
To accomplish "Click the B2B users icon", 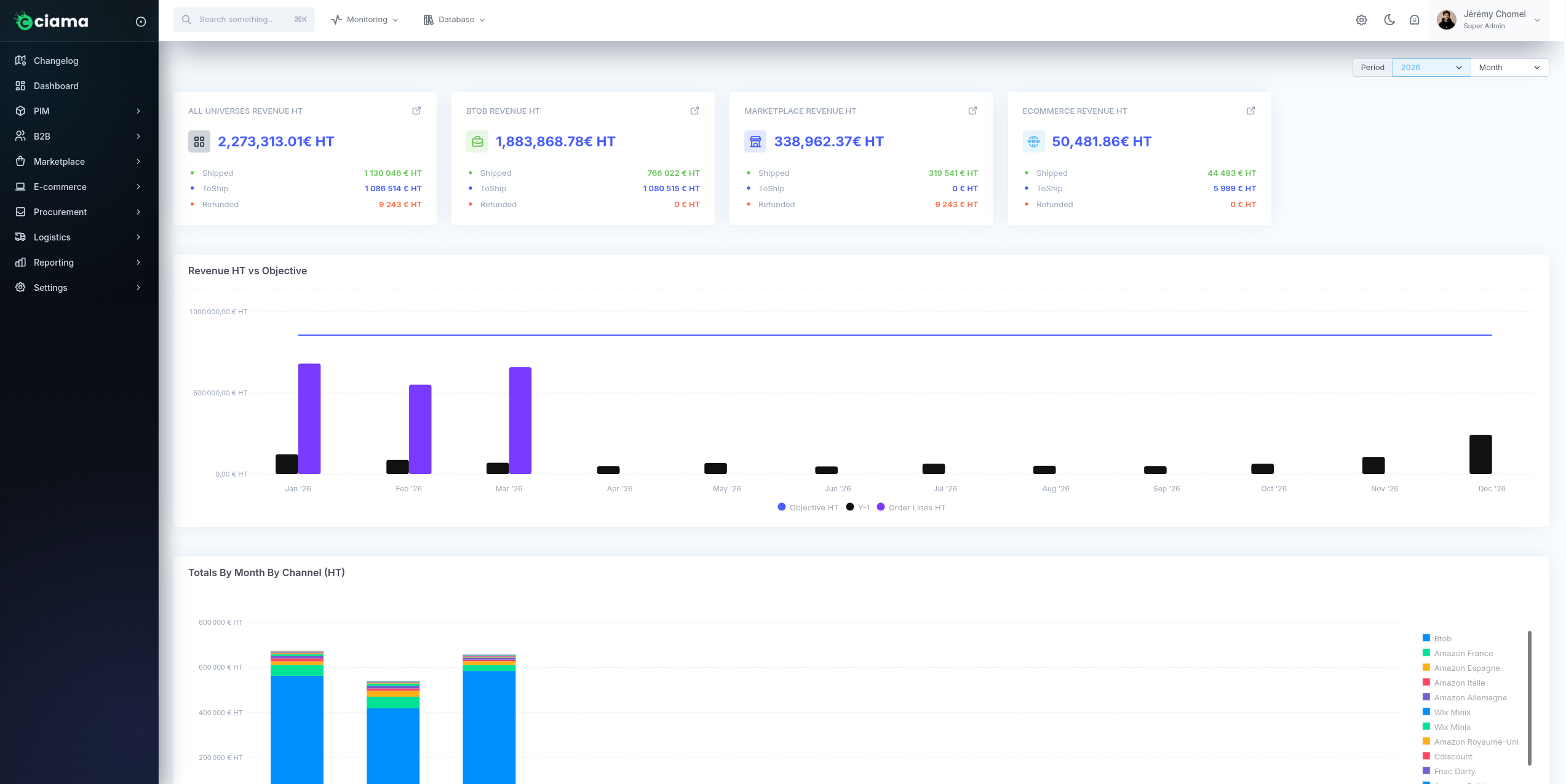I will pos(20,136).
